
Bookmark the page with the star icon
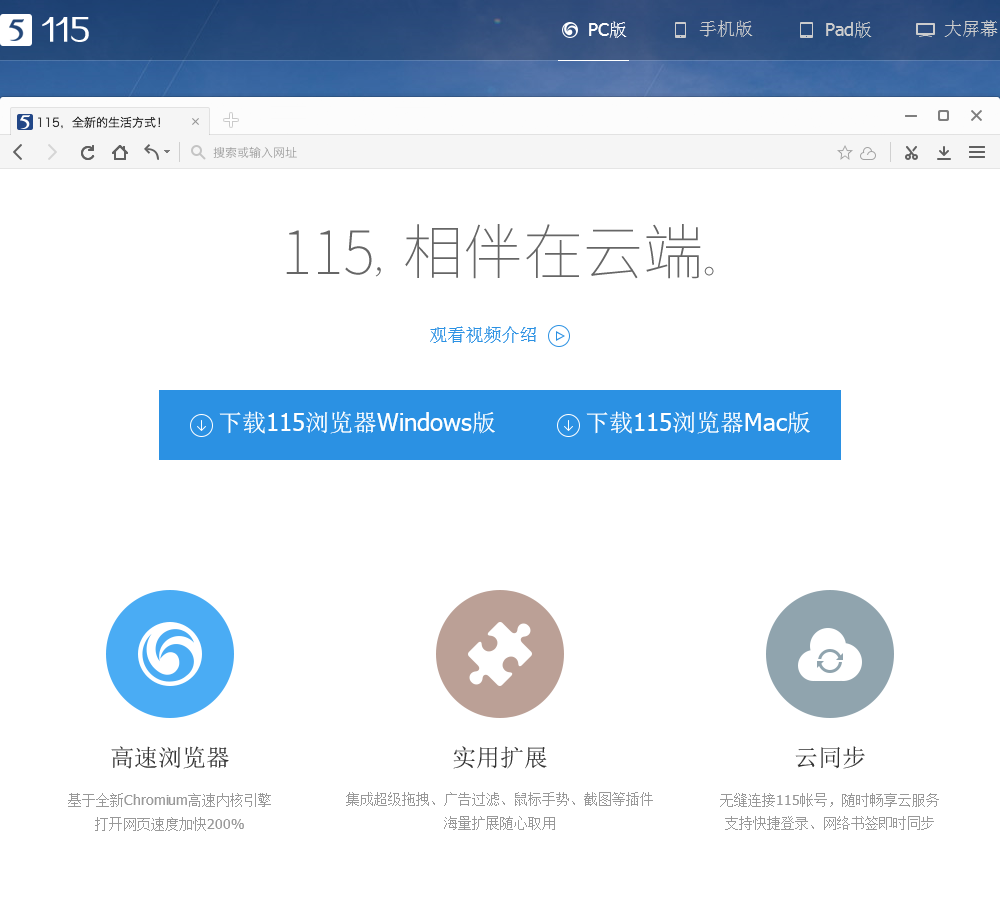pos(844,152)
